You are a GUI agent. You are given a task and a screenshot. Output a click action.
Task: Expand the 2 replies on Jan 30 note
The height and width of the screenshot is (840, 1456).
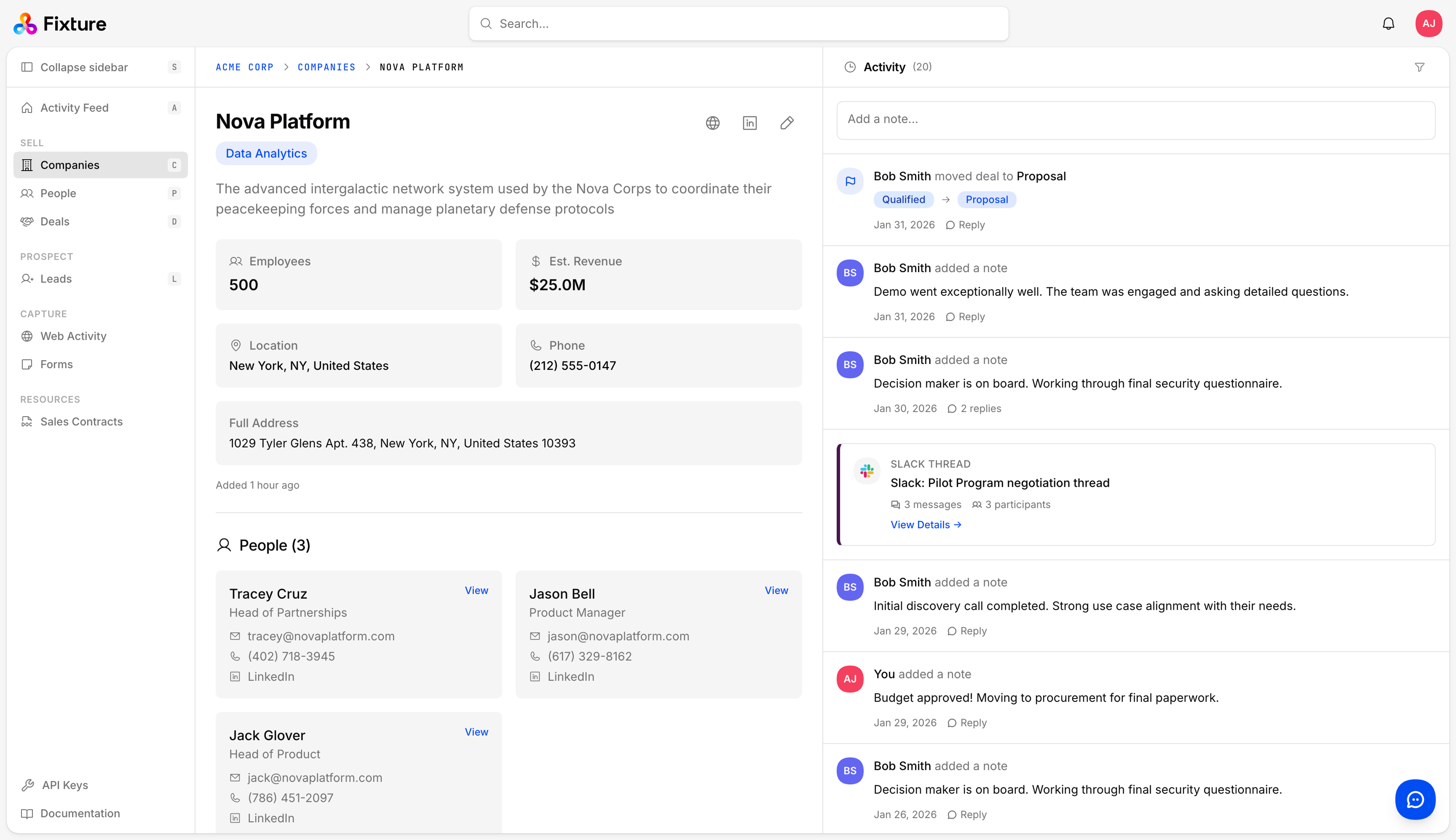(x=974, y=408)
